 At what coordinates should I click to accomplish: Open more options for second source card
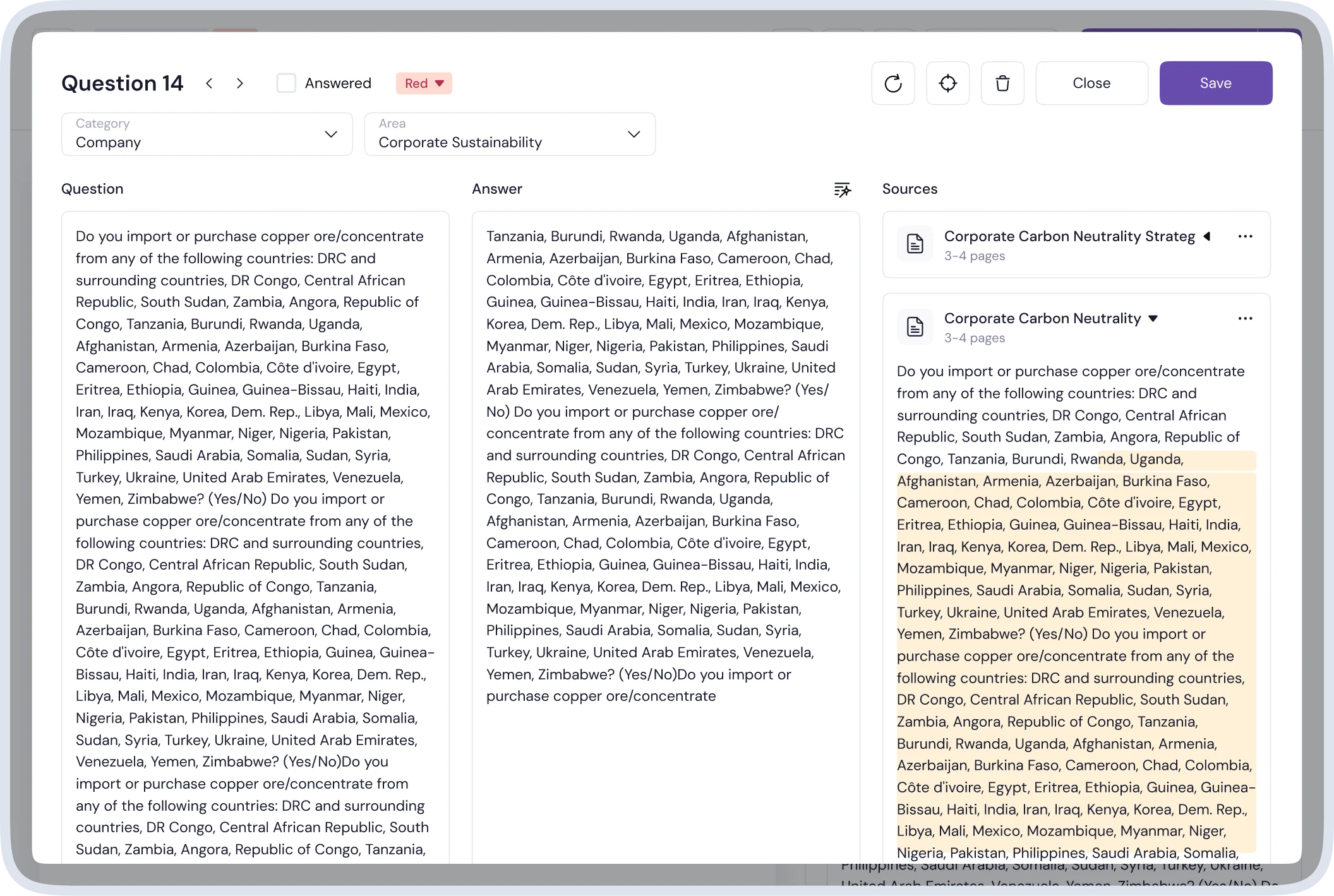(1245, 318)
